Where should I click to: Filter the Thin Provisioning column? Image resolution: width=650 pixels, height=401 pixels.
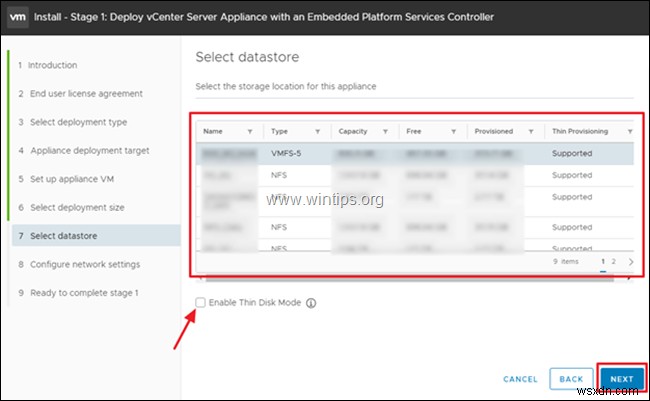pos(630,131)
